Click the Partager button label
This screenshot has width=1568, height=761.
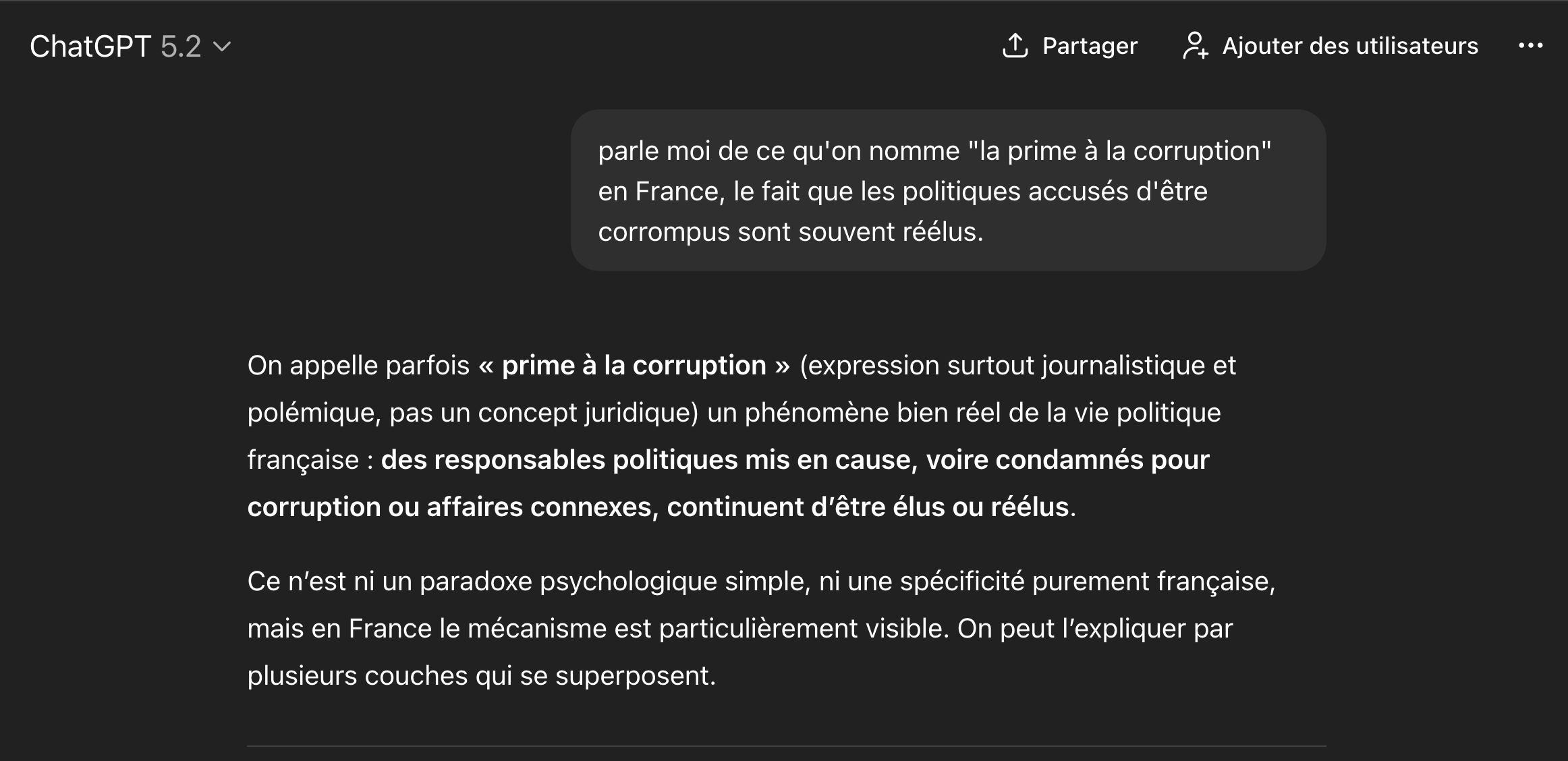[x=1090, y=46]
